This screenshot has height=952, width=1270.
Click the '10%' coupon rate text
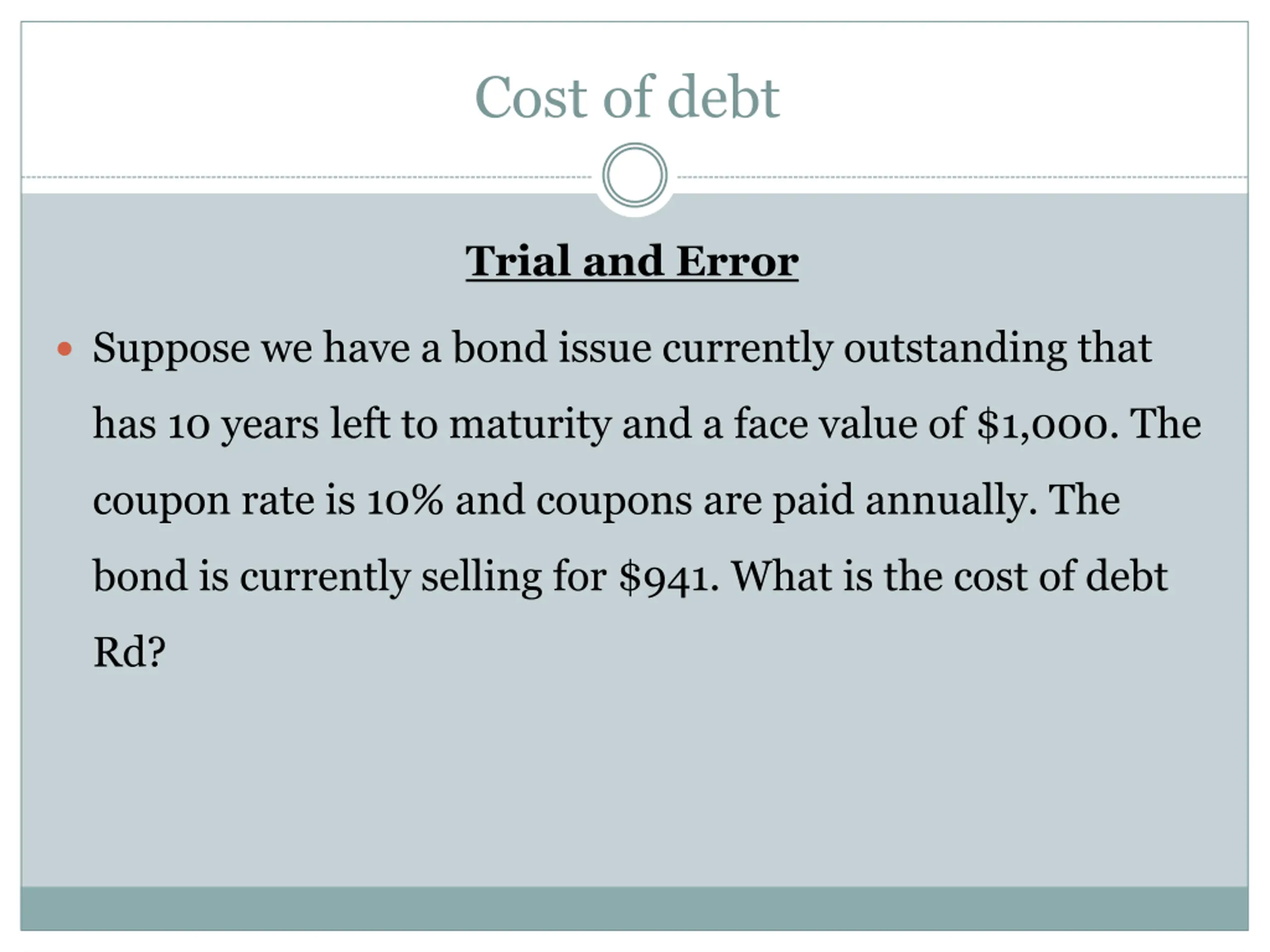[405, 500]
